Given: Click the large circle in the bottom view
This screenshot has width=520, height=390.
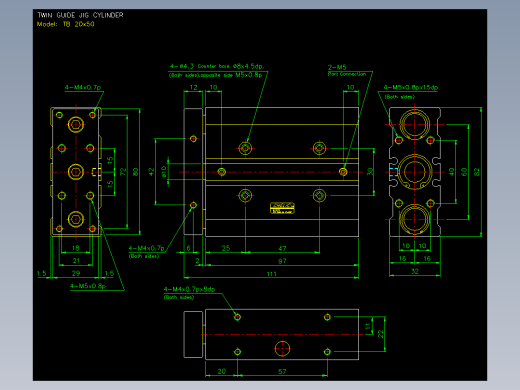Looking at the screenshot, I should pyautogui.click(x=282, y=349).
